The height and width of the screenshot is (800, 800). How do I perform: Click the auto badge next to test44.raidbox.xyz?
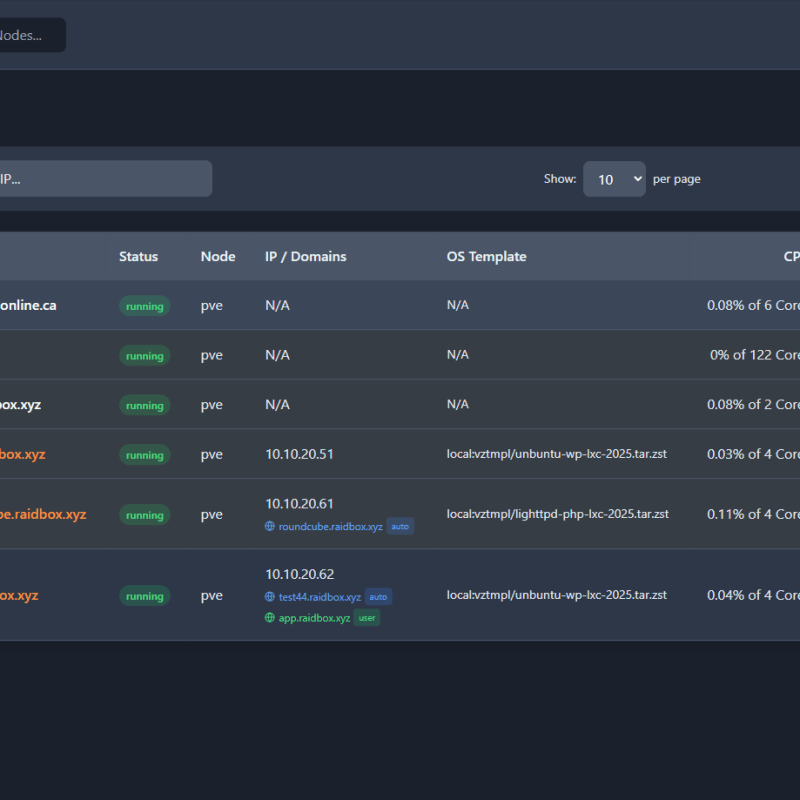coord(378,597)
